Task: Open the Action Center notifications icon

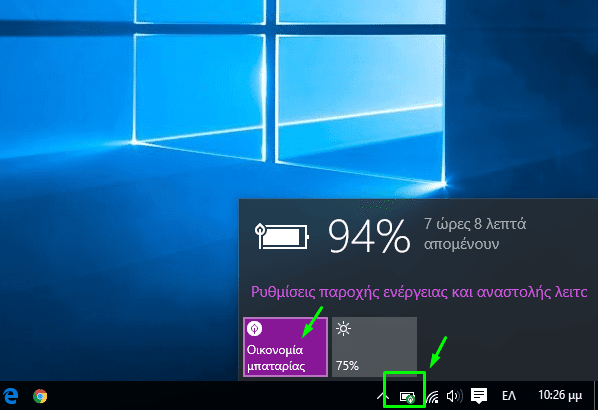Action: 479,396
